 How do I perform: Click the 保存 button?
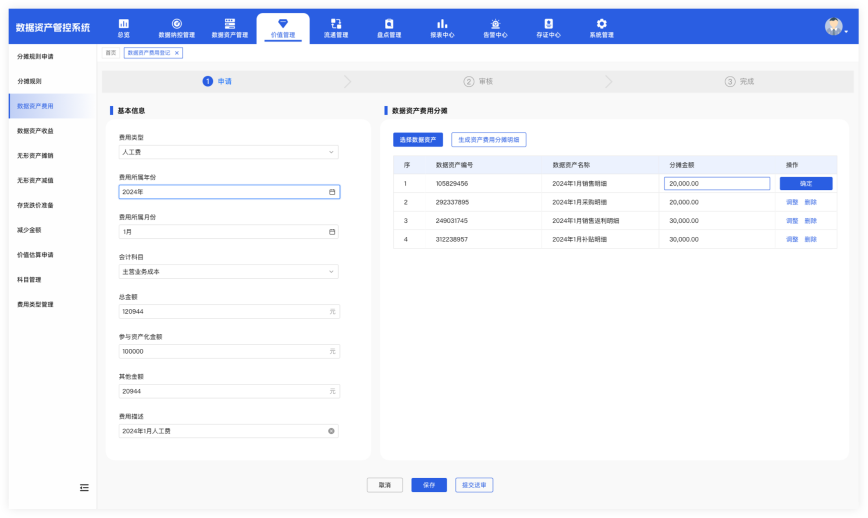[429, 485]
